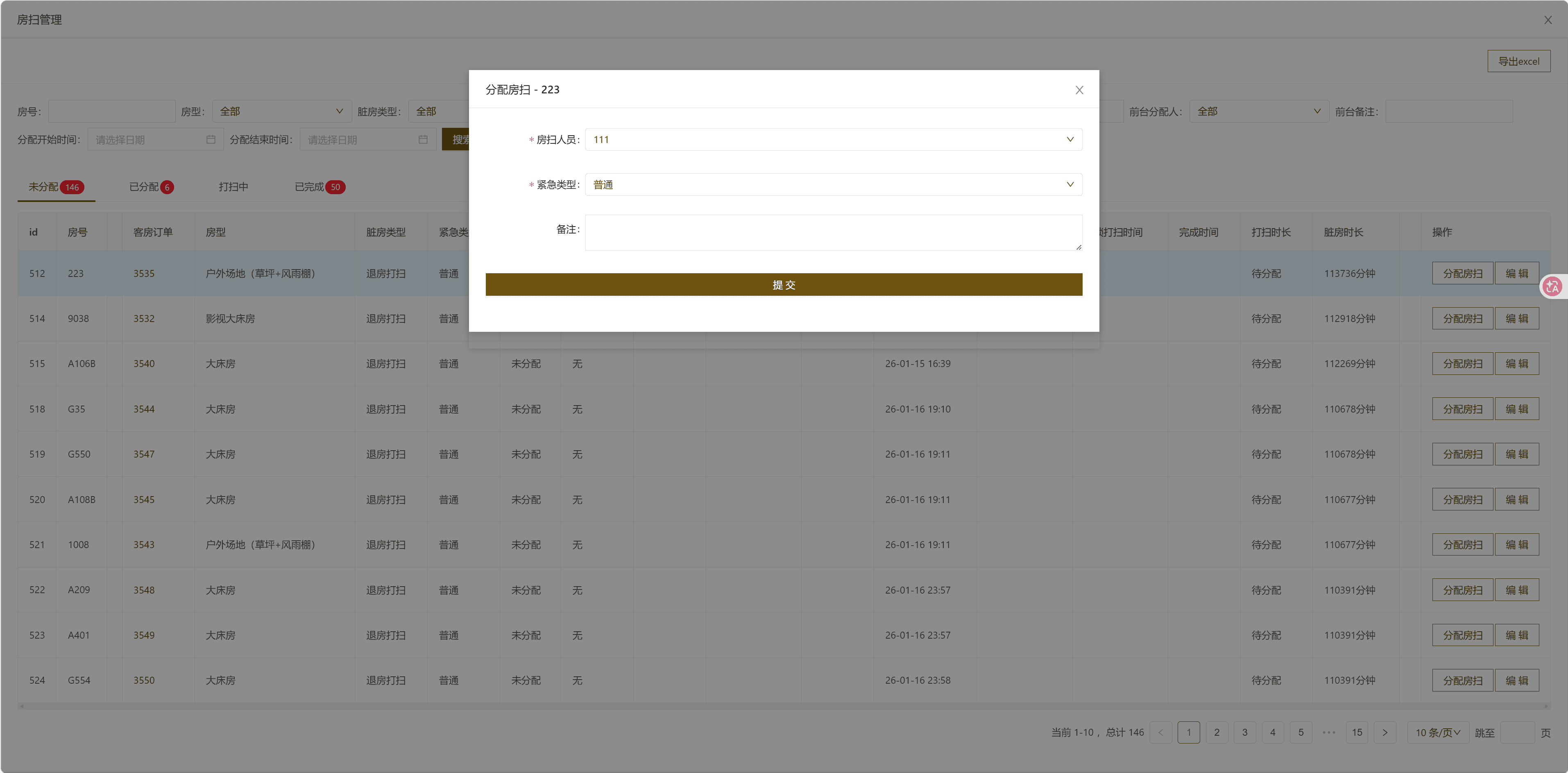Change the 10条/页 page size dropdown
The width and height of the screenshot is (1568, 773).
[x=1438, y=732]
